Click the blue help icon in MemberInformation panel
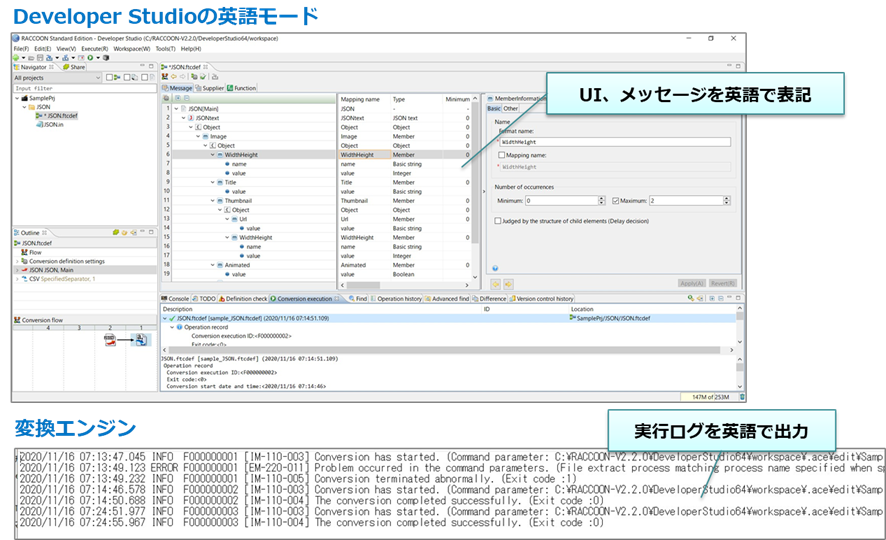The image size is (886, 540). pos(495,269)
